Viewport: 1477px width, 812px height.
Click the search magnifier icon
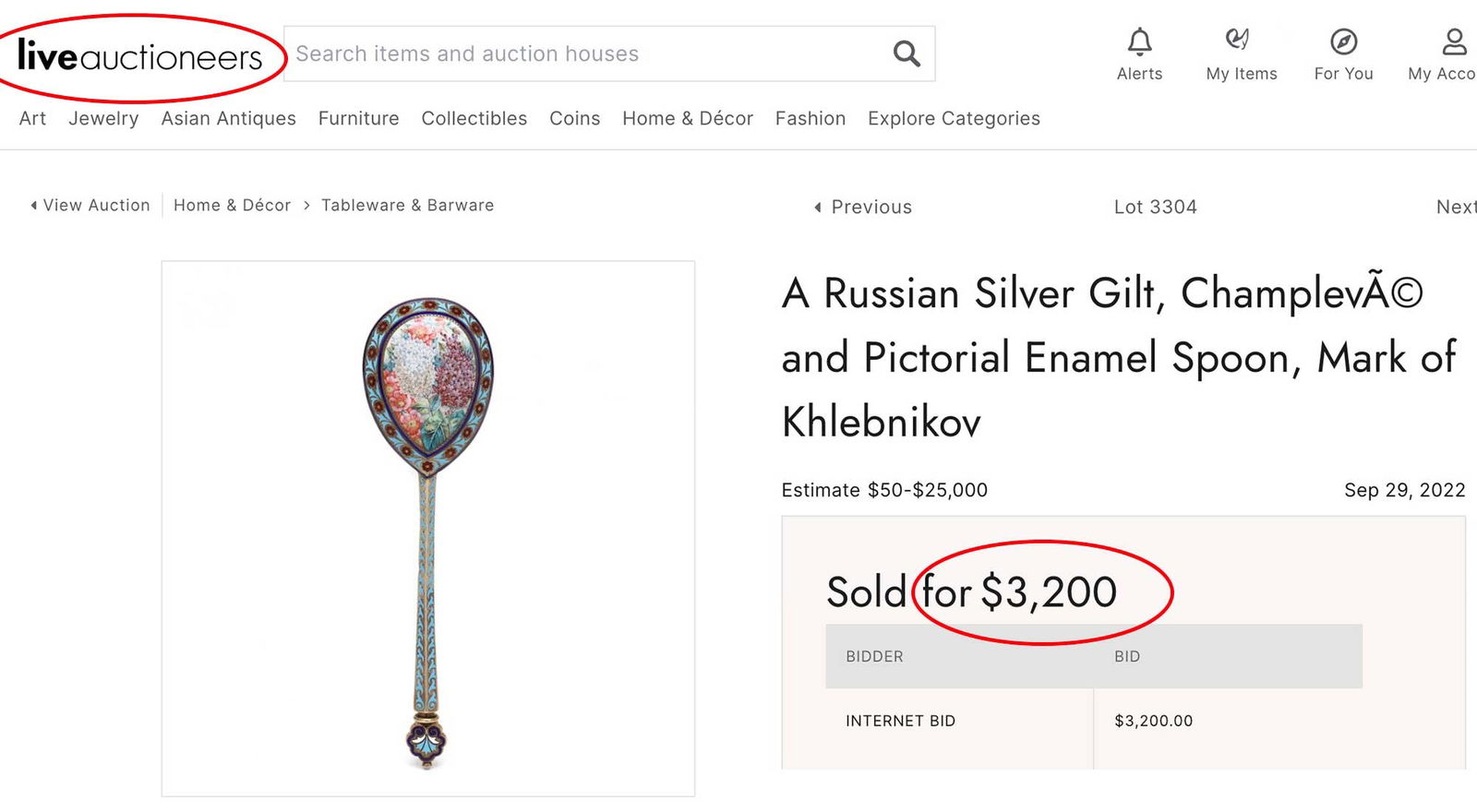point(906,54)
